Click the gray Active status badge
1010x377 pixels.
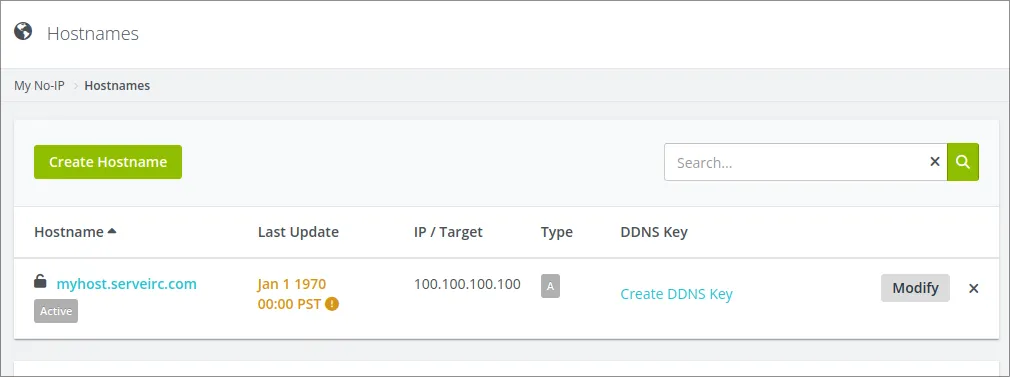pyautogui.click(x=56, y=311)
